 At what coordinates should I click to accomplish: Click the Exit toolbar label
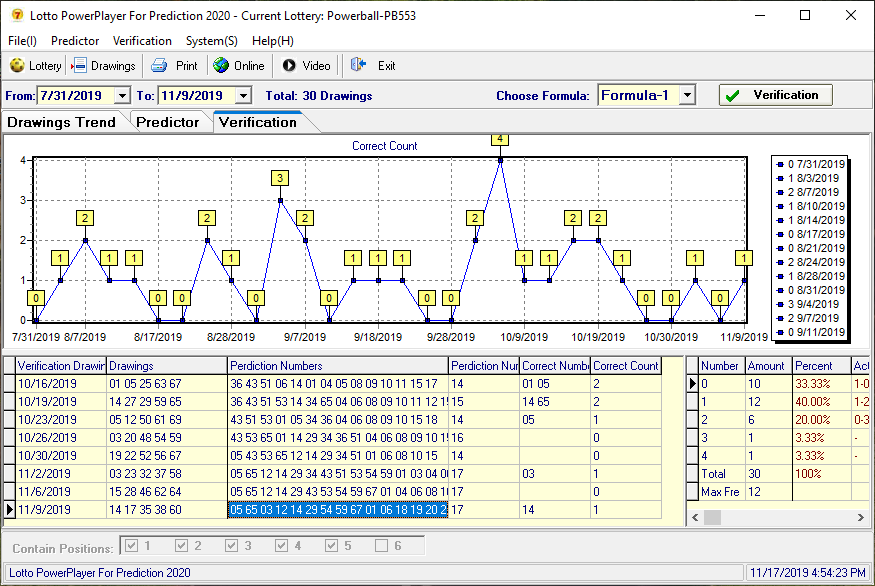point(386,66)
